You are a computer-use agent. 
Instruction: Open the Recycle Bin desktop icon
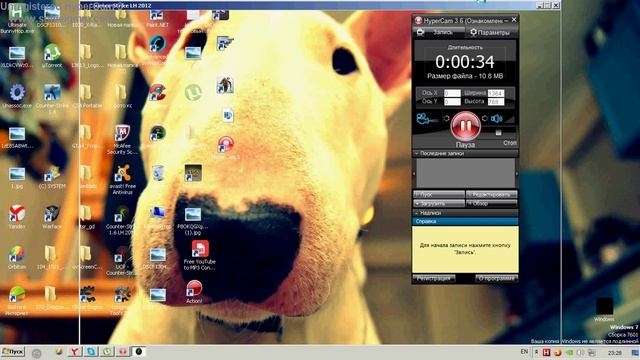158,173
